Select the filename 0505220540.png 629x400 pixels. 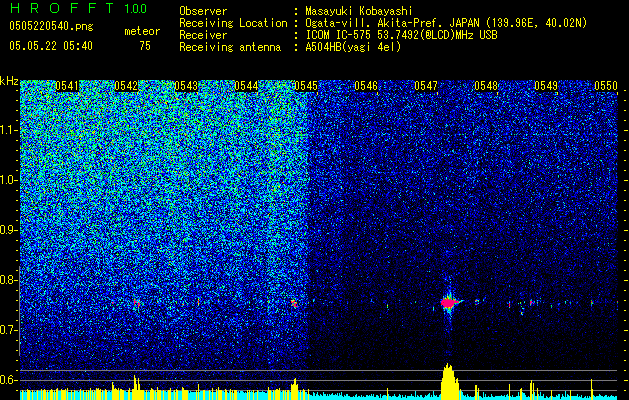51,27
